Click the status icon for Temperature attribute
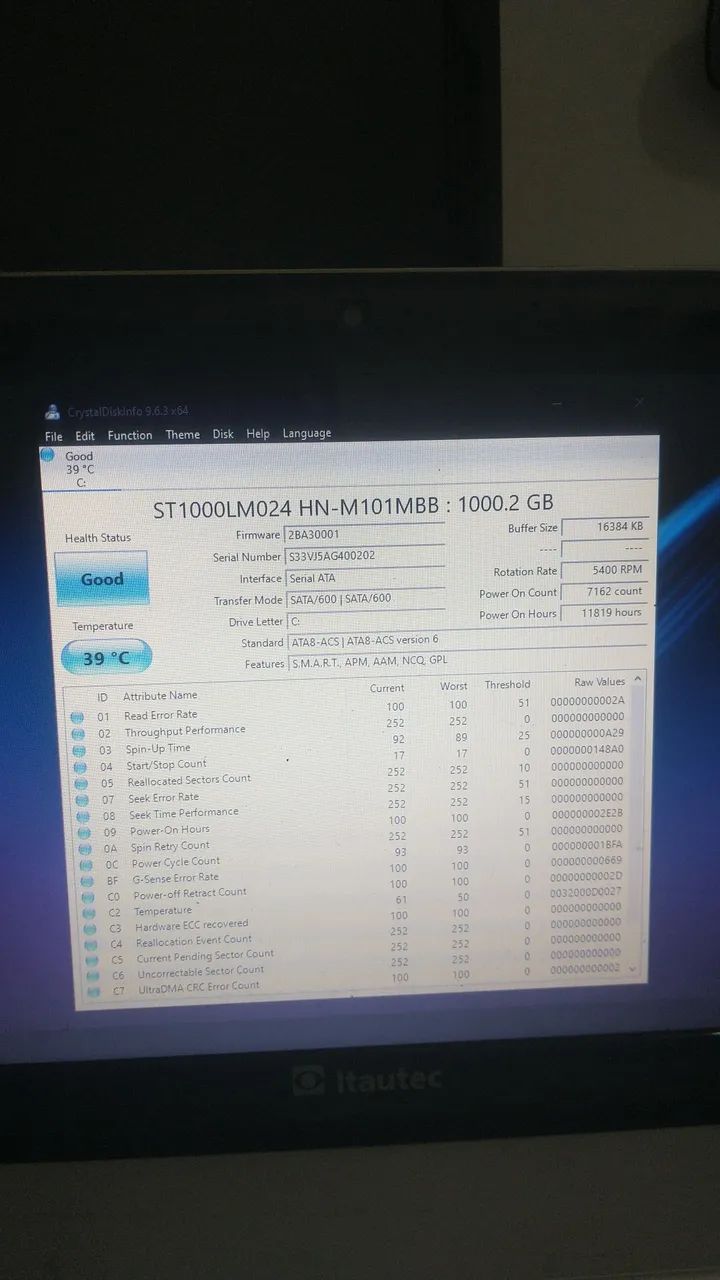 click(x=88, y=912)
